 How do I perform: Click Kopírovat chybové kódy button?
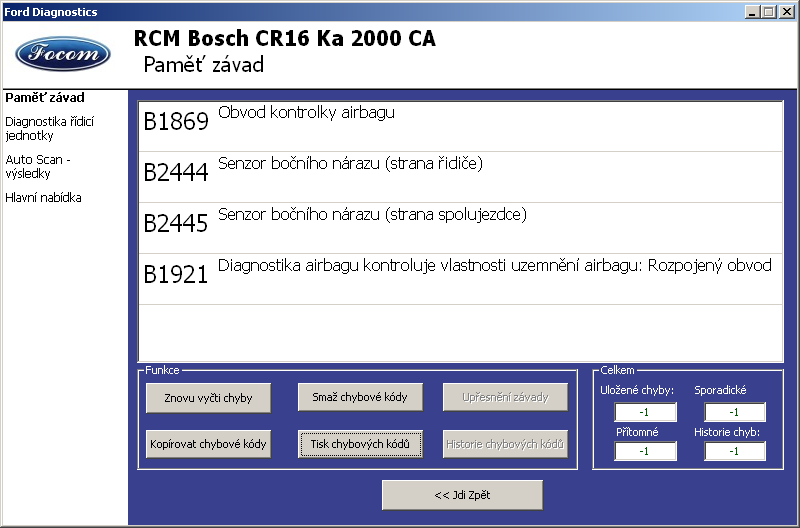[x=208, y=444]
